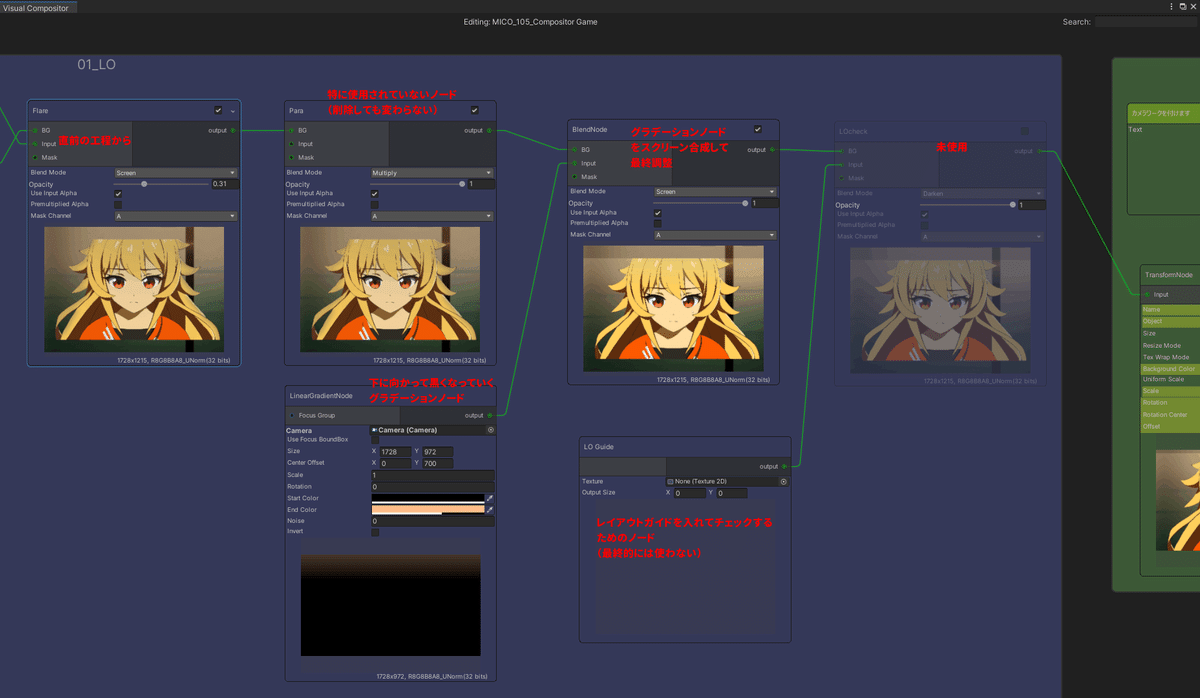Click the Search input field
The height and width of the screenshot is (698, 1200).
1146,21
